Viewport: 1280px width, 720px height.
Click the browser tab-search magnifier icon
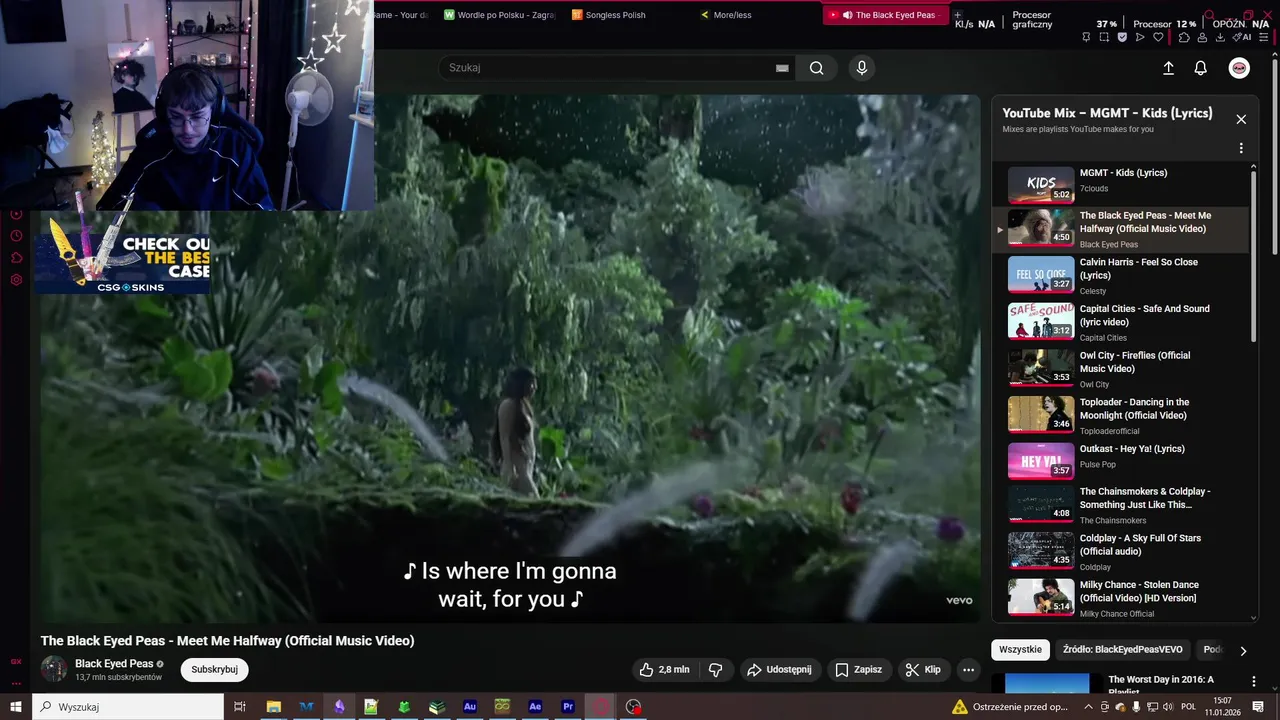point(1209,15)
